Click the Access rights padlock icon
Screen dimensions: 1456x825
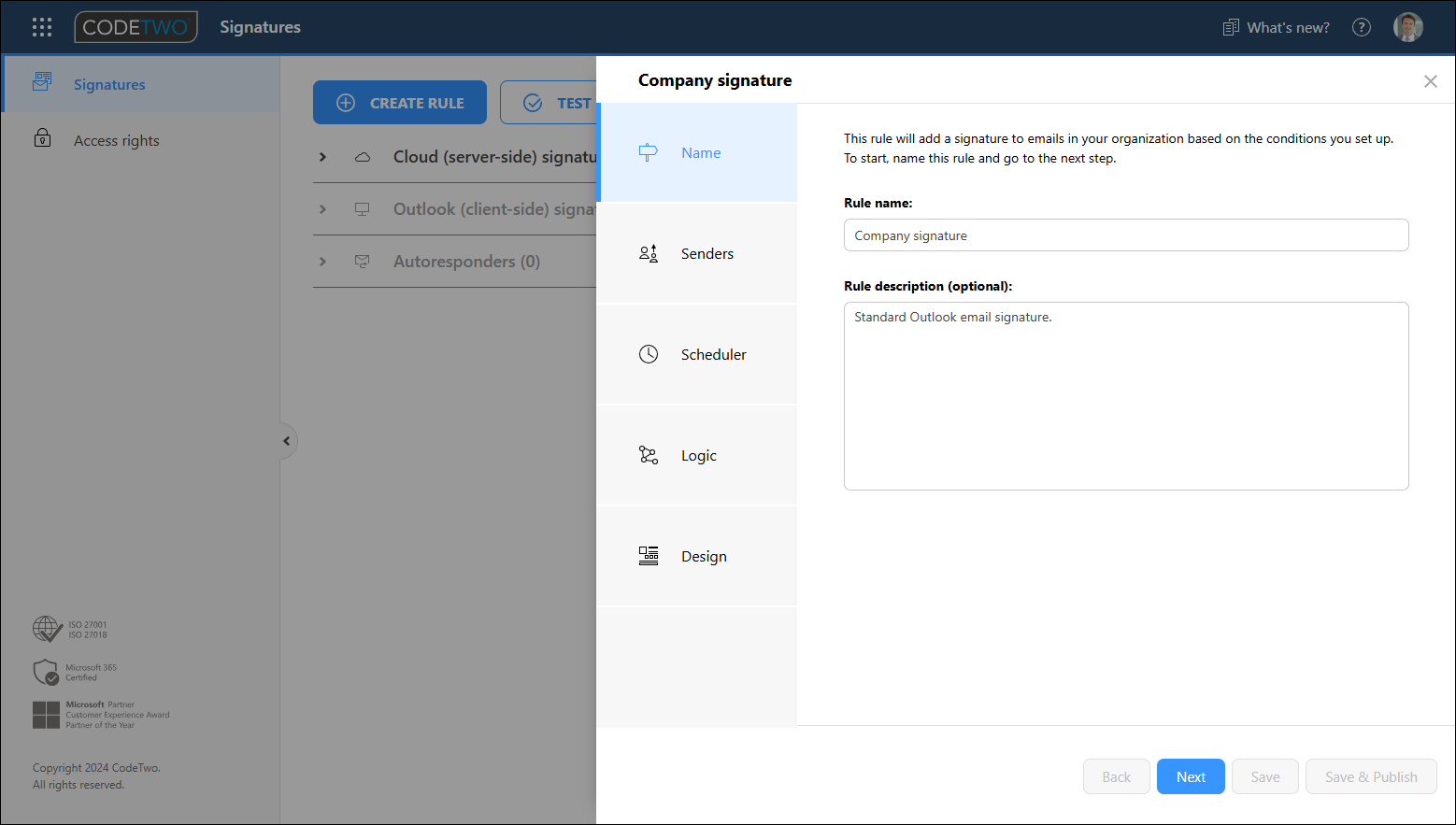(x=42, y=138)
